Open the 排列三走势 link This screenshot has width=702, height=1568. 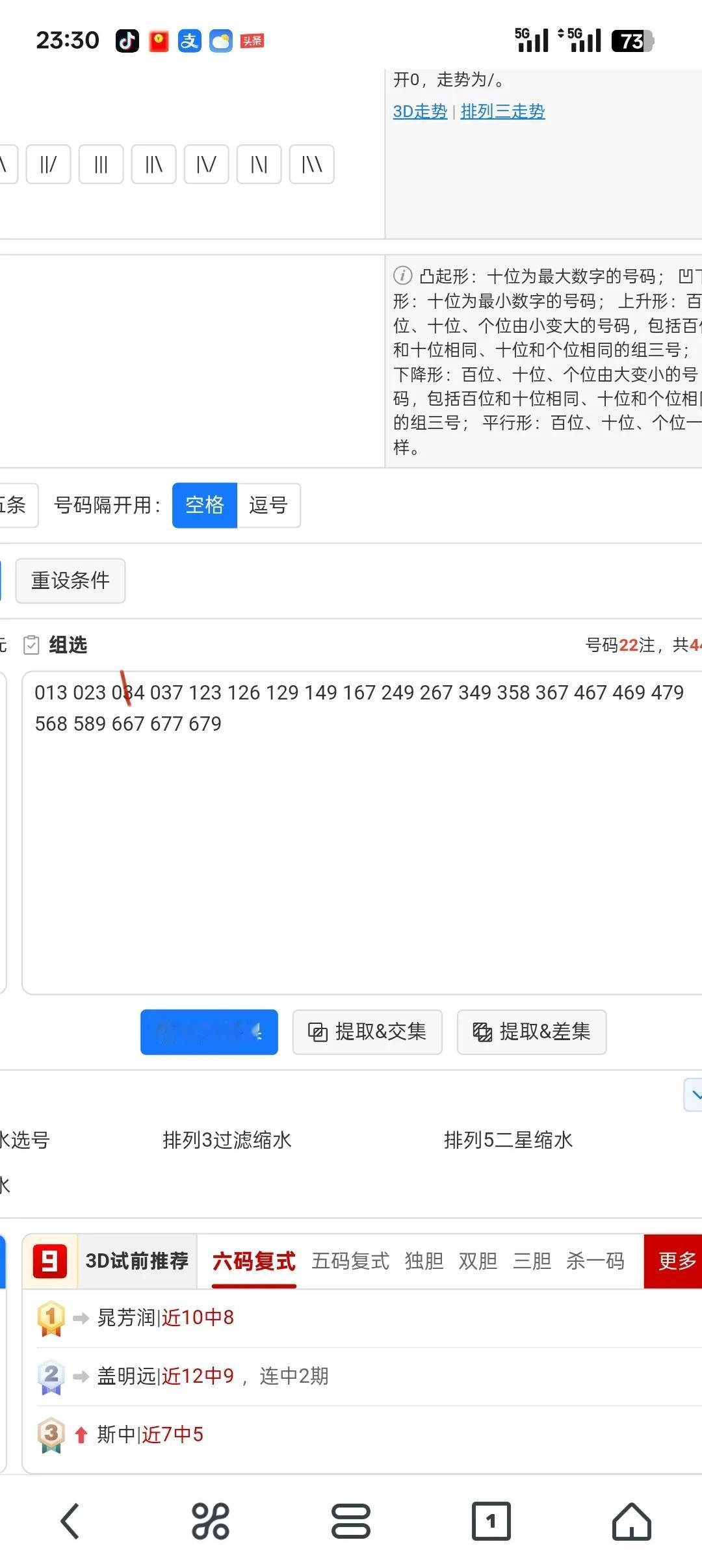click(x=502, y=111)
